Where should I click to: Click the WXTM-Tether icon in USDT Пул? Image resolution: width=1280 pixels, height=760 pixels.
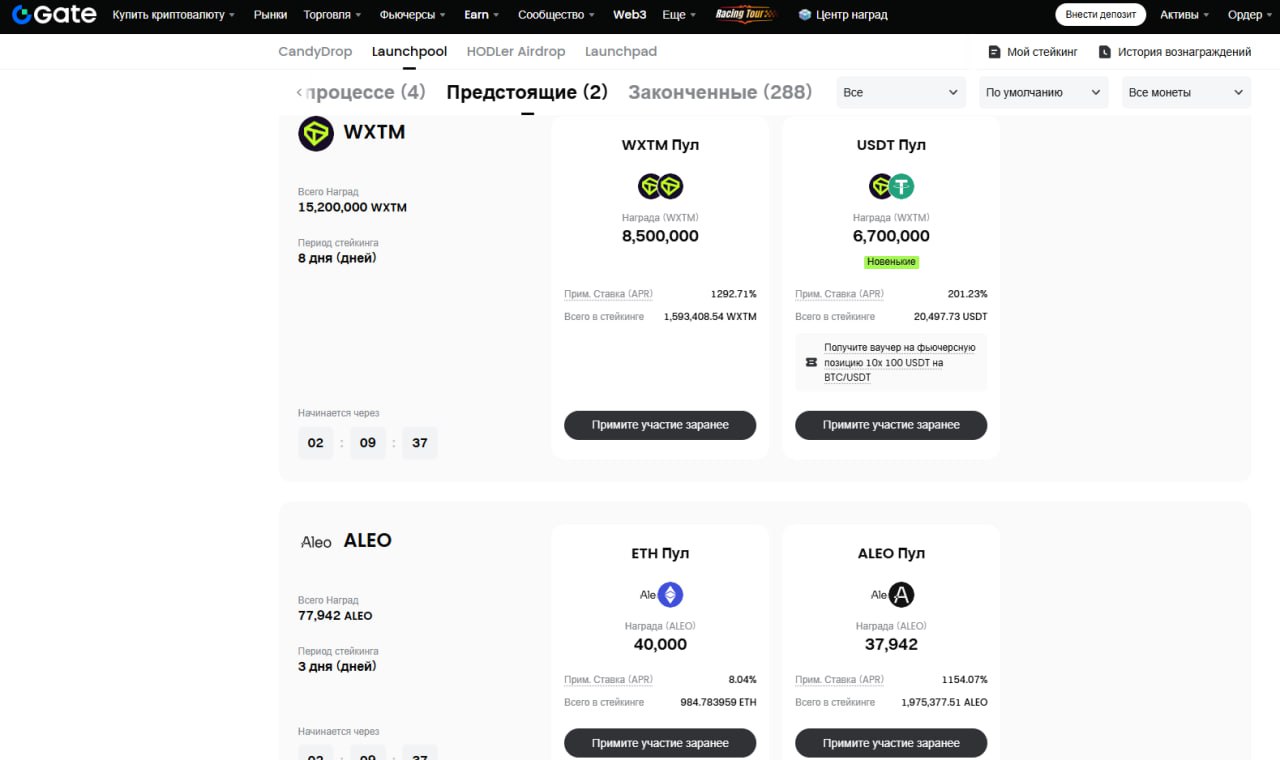coord(891,186)
